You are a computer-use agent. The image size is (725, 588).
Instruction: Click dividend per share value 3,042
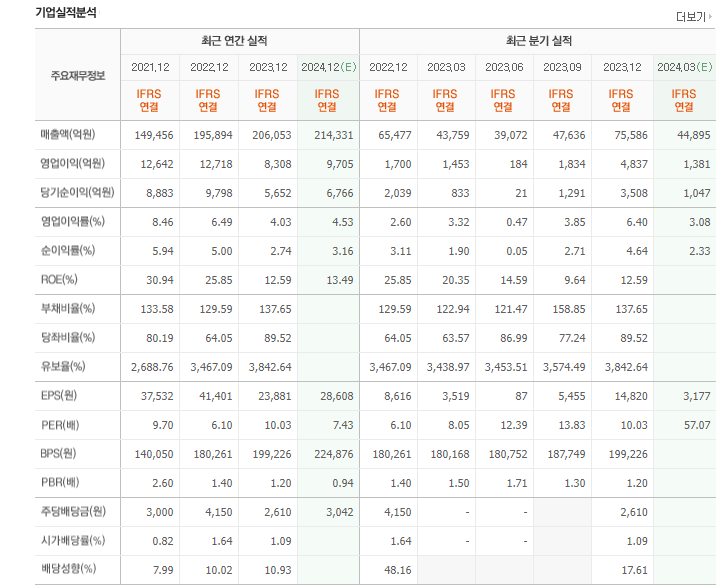(x=340, y=513)
